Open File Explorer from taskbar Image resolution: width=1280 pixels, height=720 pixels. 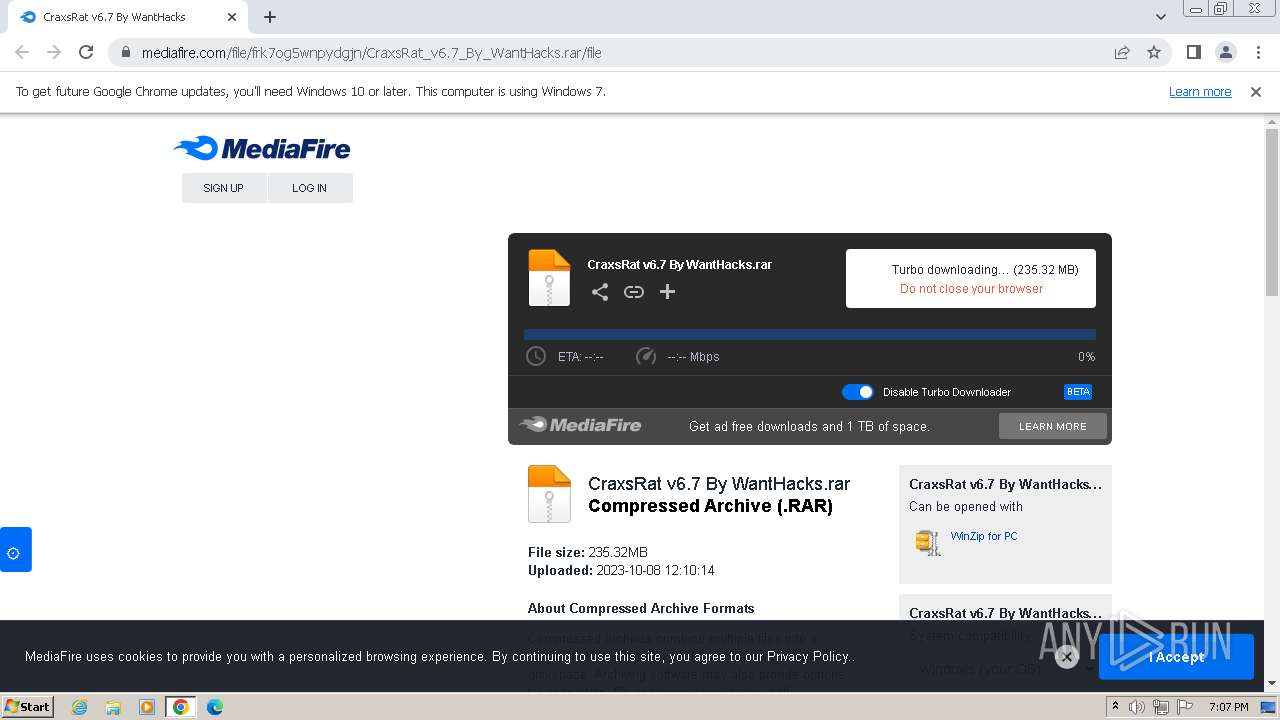click(x=113, y=707)
